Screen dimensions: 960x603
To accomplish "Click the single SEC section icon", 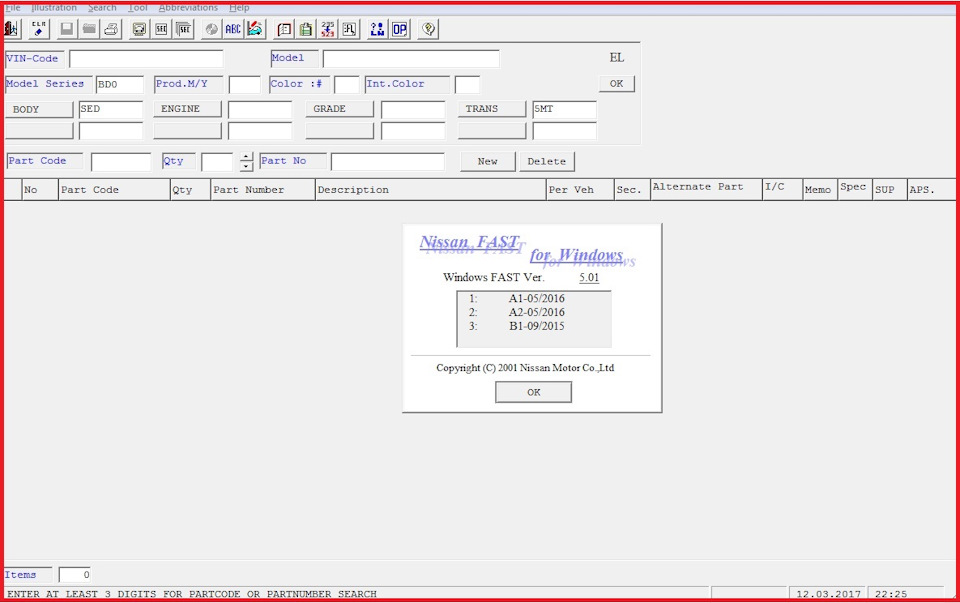I will (x=162, y=29).
